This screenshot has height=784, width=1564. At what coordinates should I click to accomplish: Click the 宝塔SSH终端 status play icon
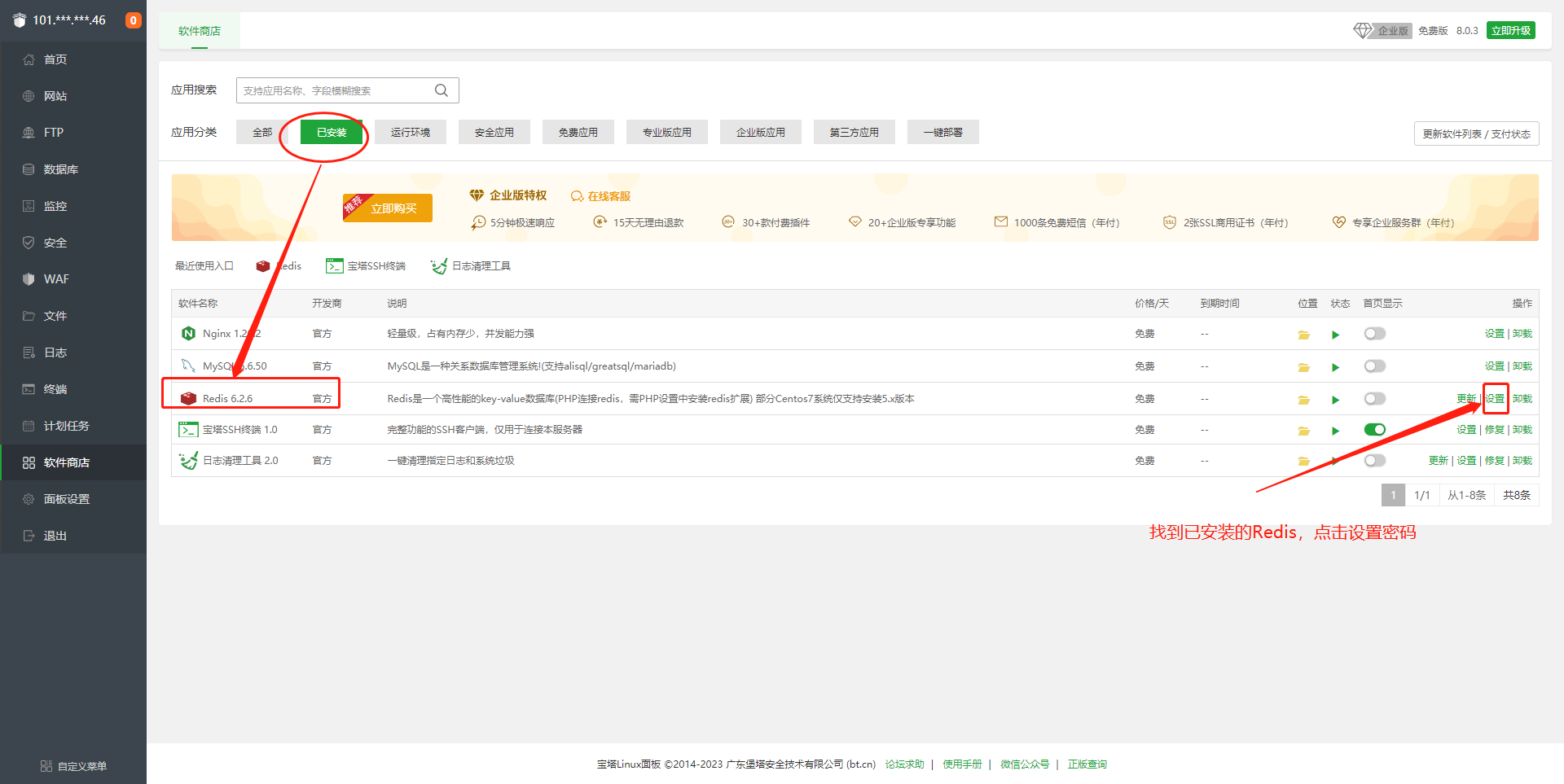[1335, 431]
